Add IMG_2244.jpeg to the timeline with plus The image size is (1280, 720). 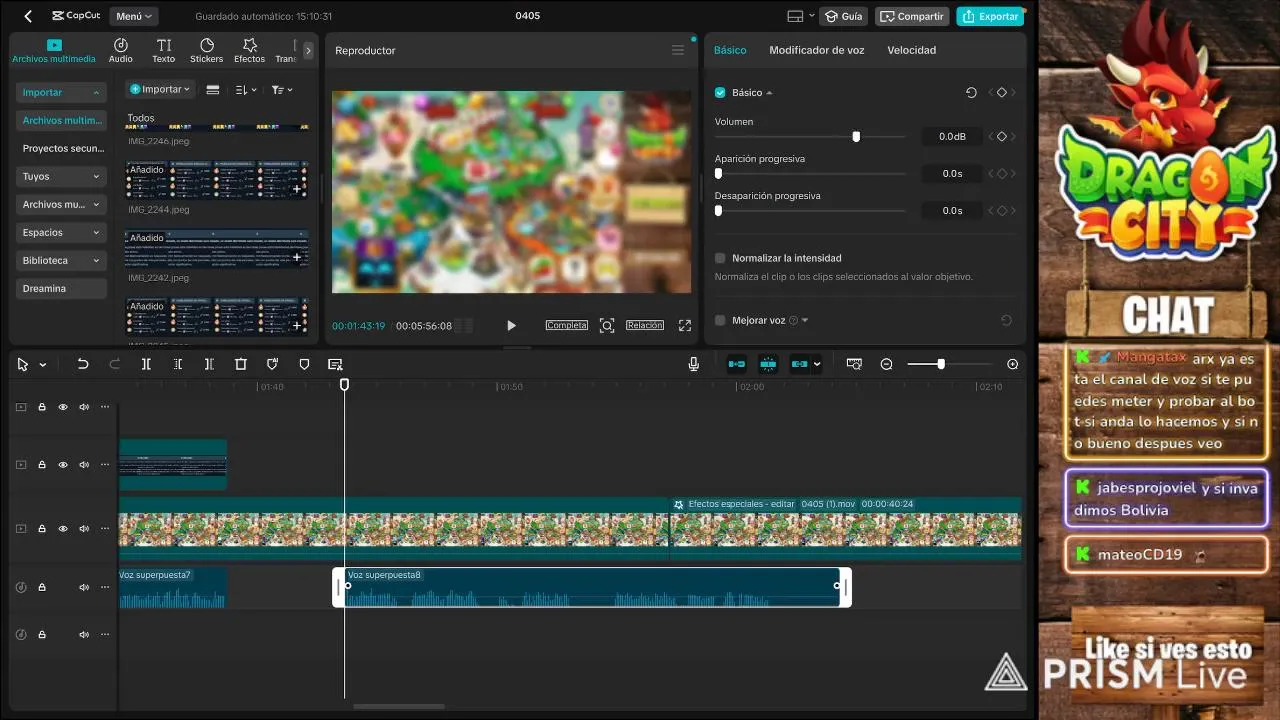pos(297,189)
